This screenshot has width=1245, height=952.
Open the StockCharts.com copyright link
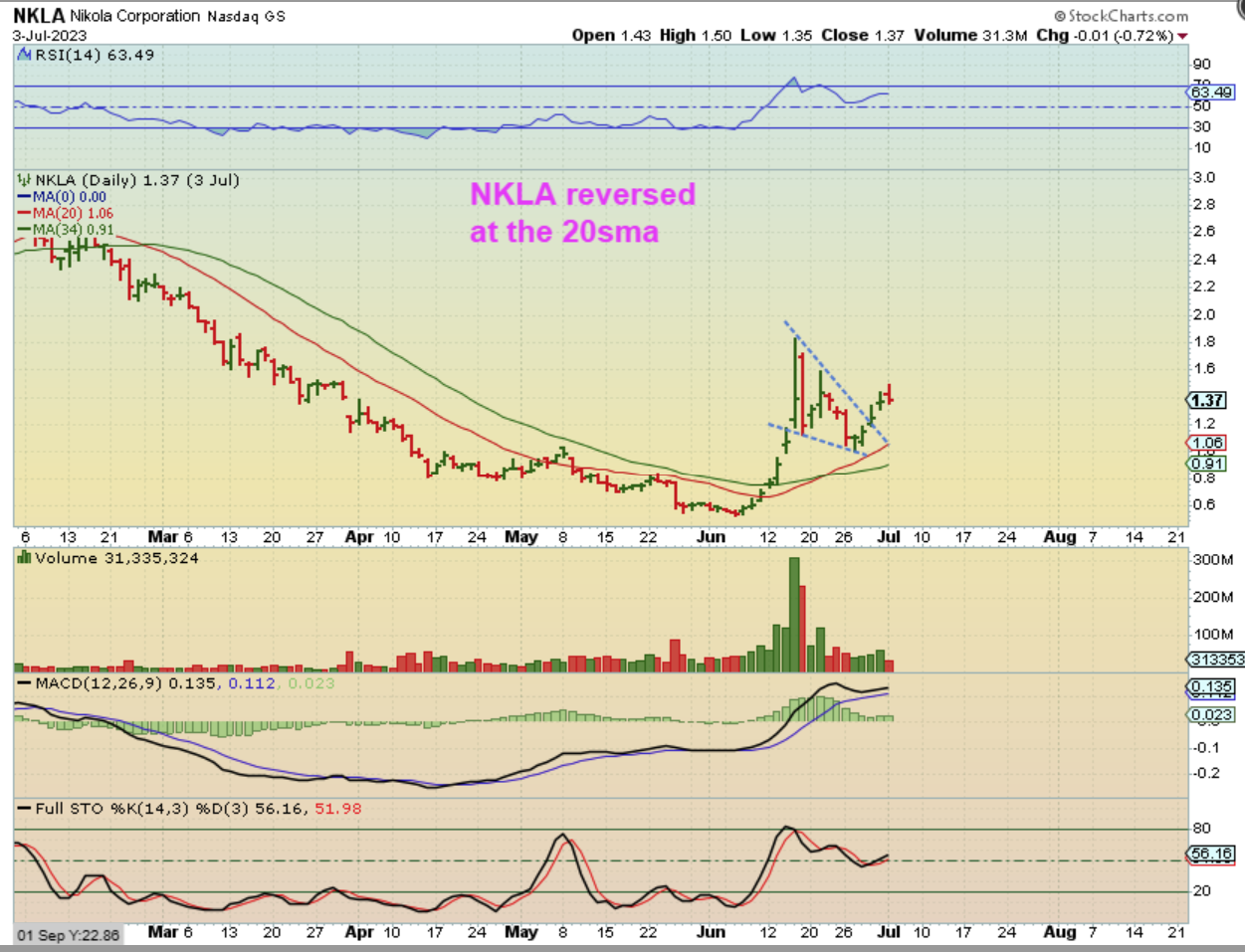[1122, 16]
